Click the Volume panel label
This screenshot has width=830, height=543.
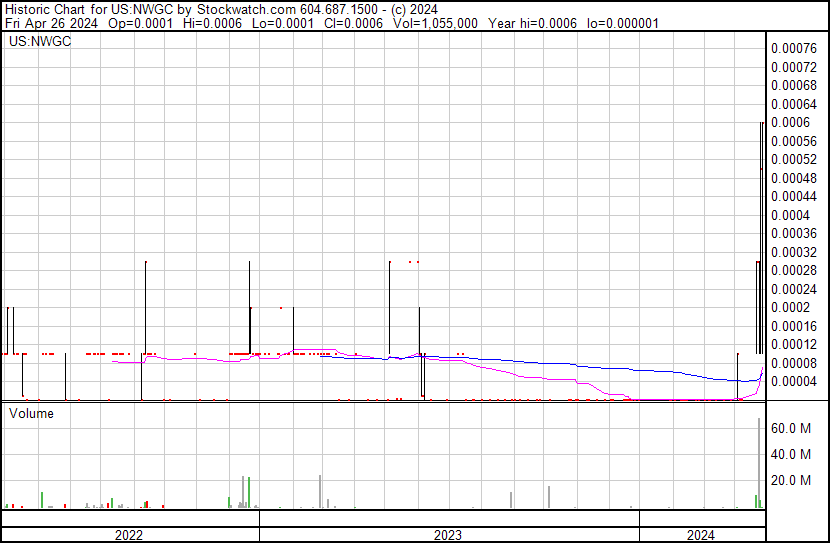31,413
